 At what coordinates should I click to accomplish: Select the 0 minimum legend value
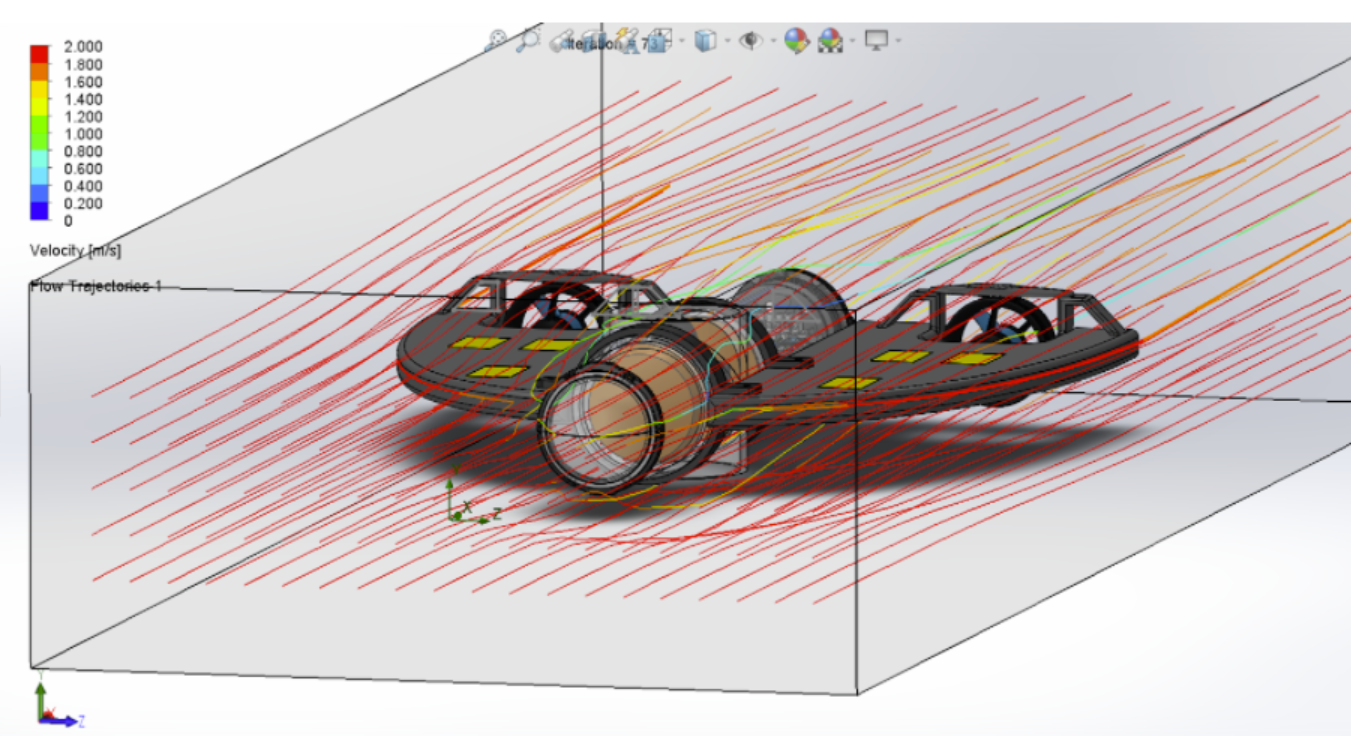pyautogui.click(x=68, y=221)
